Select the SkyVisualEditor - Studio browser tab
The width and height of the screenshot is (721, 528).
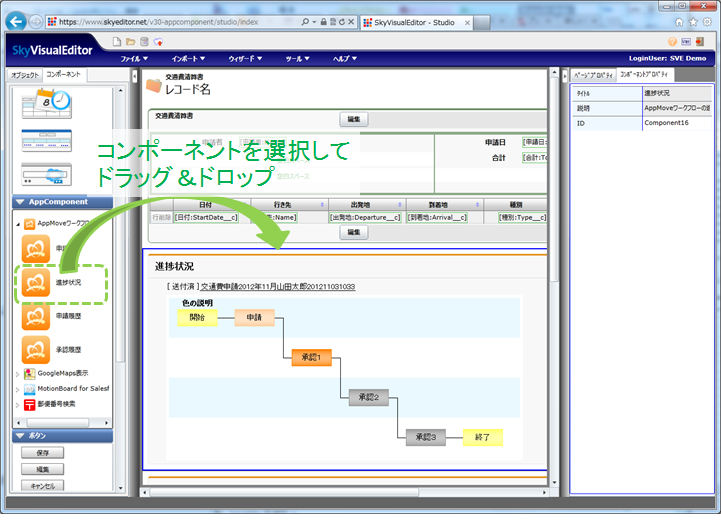pyautogui.click(x=415, y=22)
